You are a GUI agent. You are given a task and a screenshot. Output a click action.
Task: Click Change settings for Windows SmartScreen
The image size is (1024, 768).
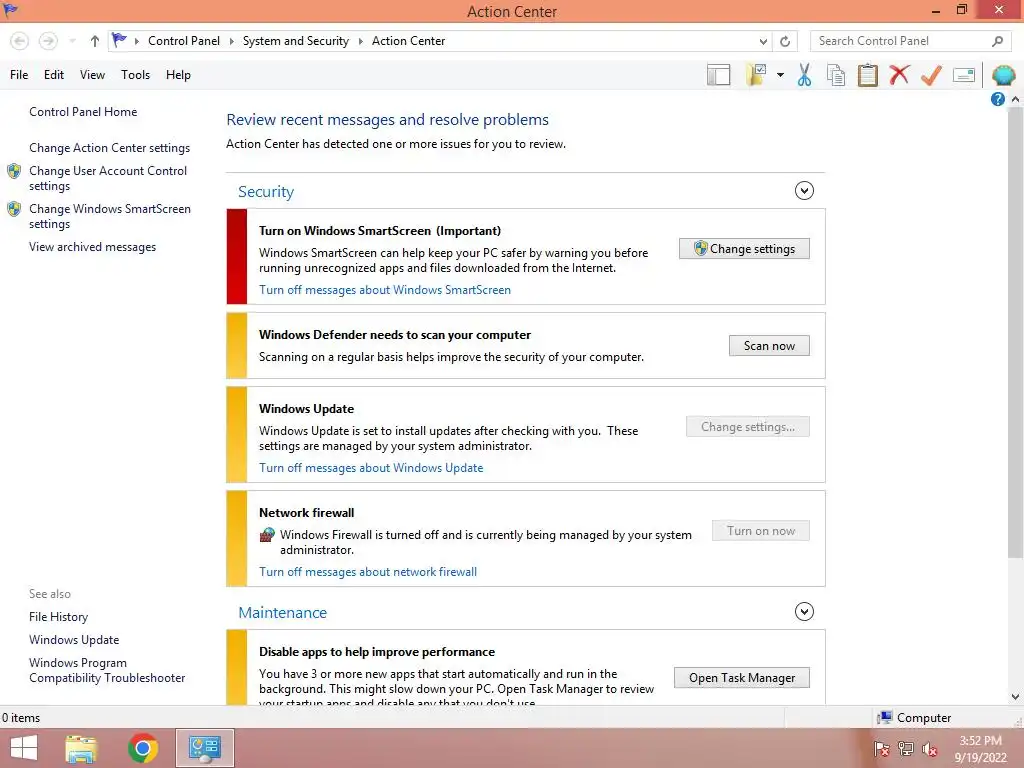click(744, 249)
